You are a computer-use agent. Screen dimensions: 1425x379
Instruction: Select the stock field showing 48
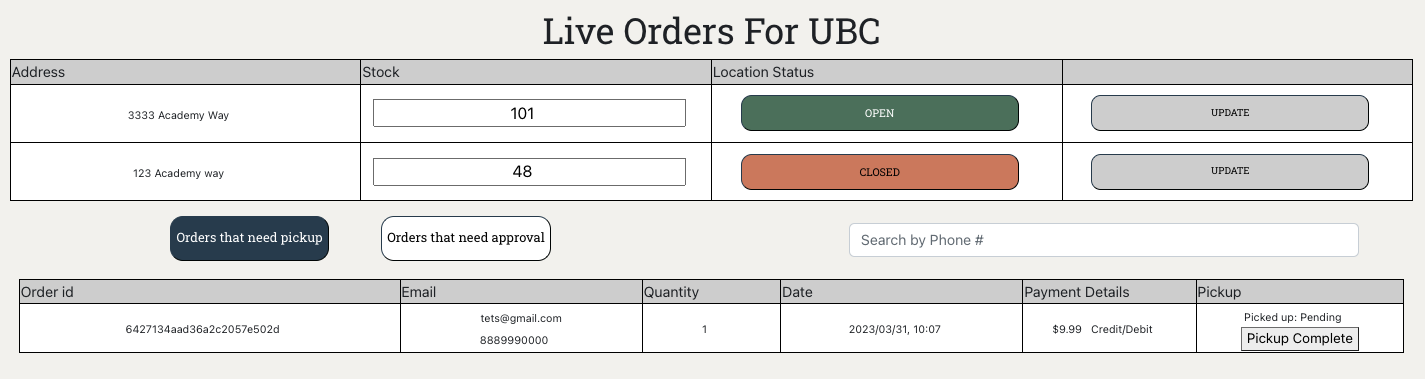529,172
